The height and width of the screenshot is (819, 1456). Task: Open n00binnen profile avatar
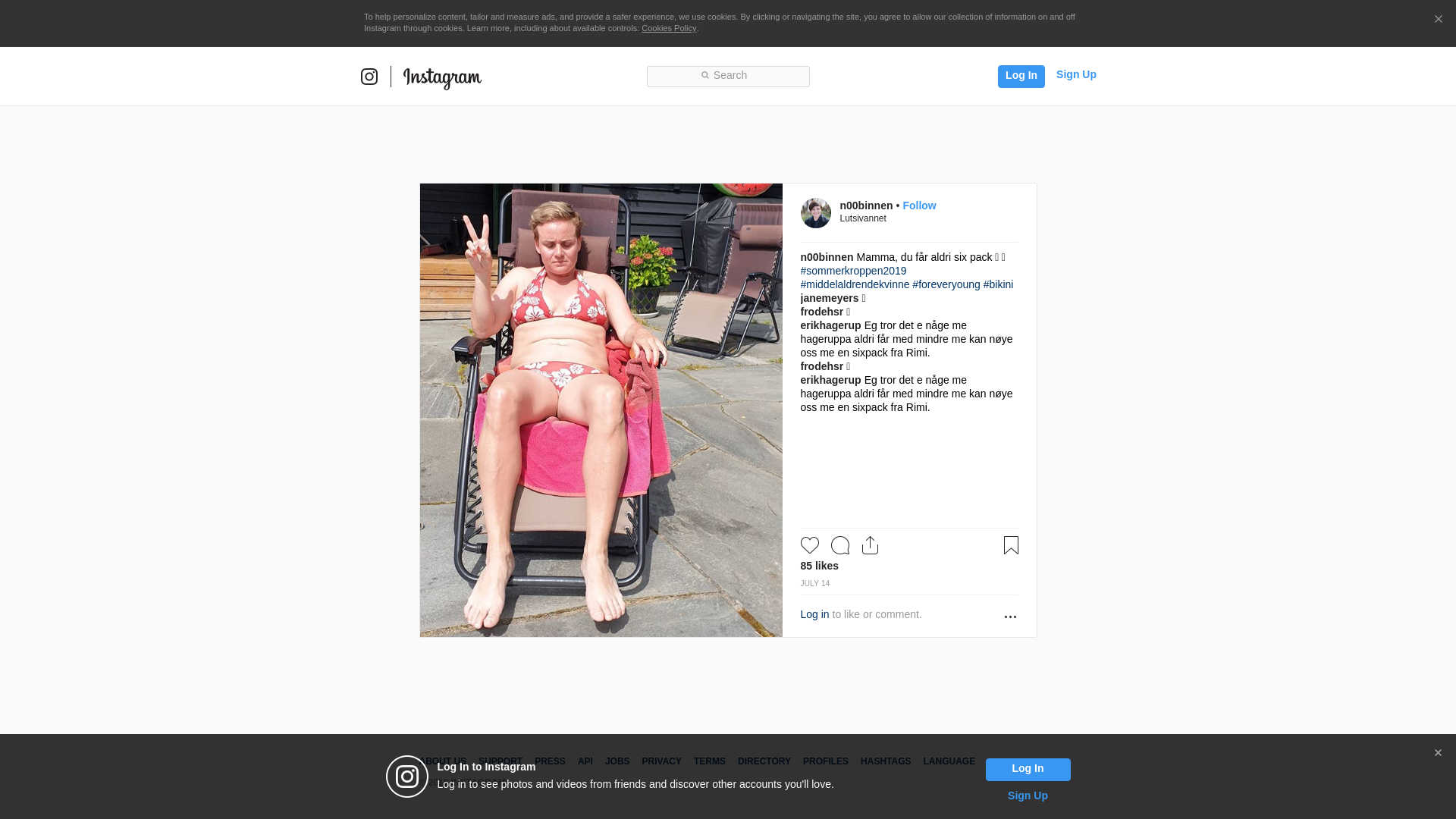[816, 213]
